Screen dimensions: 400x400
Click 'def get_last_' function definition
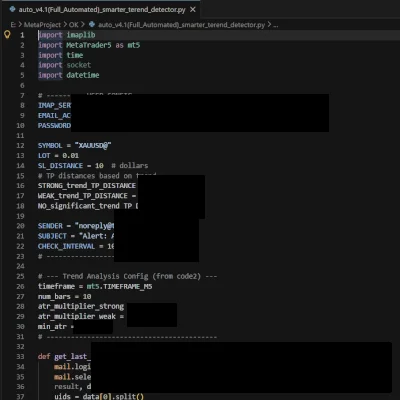point(64,356)
